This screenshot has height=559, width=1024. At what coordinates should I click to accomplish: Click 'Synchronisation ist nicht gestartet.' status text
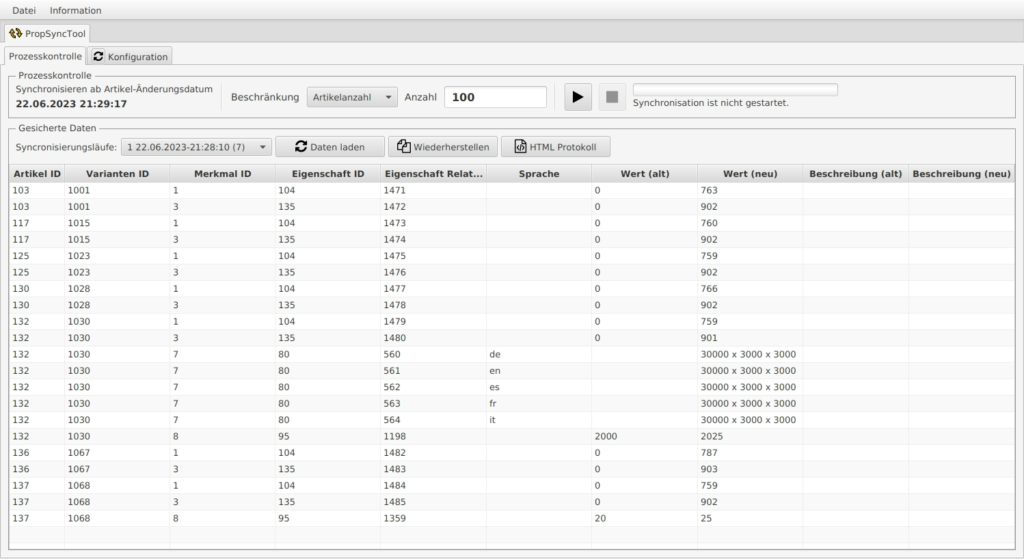click(x=711, y=103)
